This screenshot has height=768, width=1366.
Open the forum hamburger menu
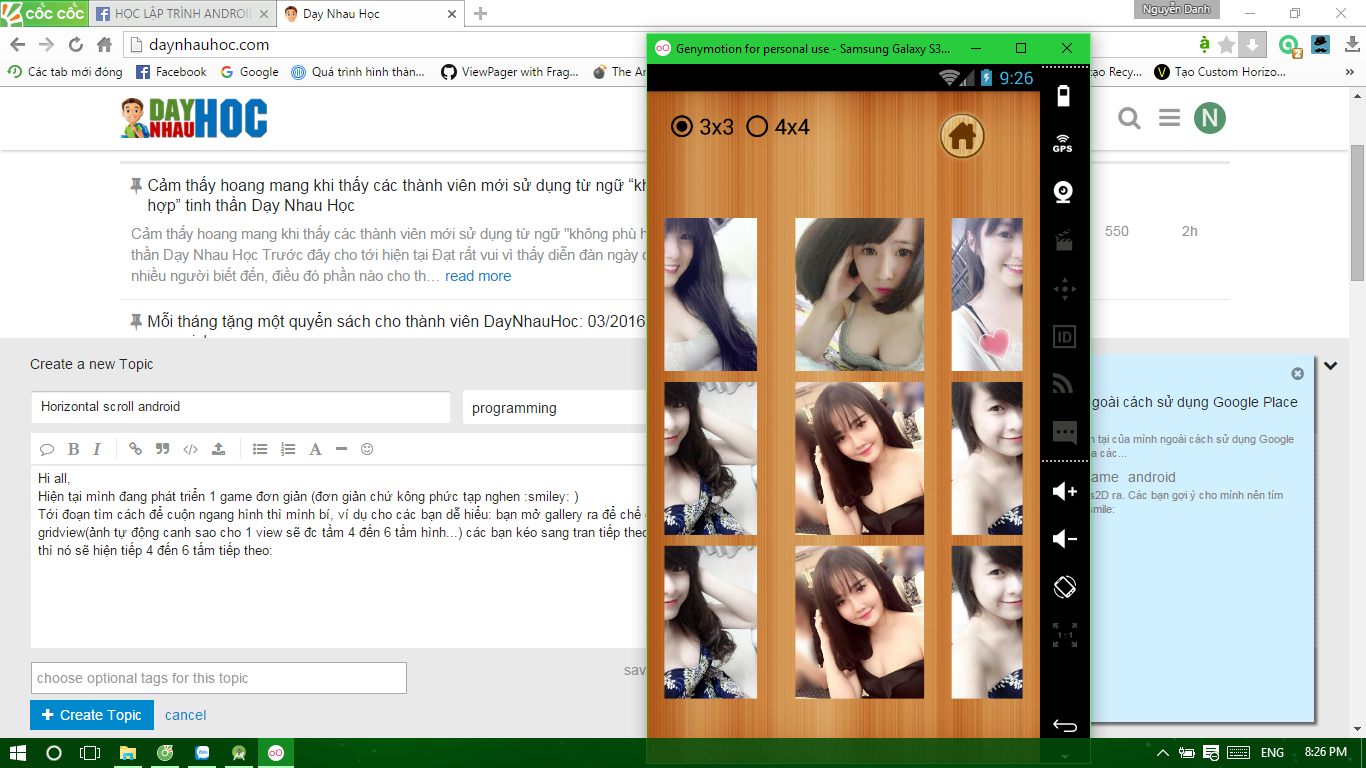tap(1169, 119)
